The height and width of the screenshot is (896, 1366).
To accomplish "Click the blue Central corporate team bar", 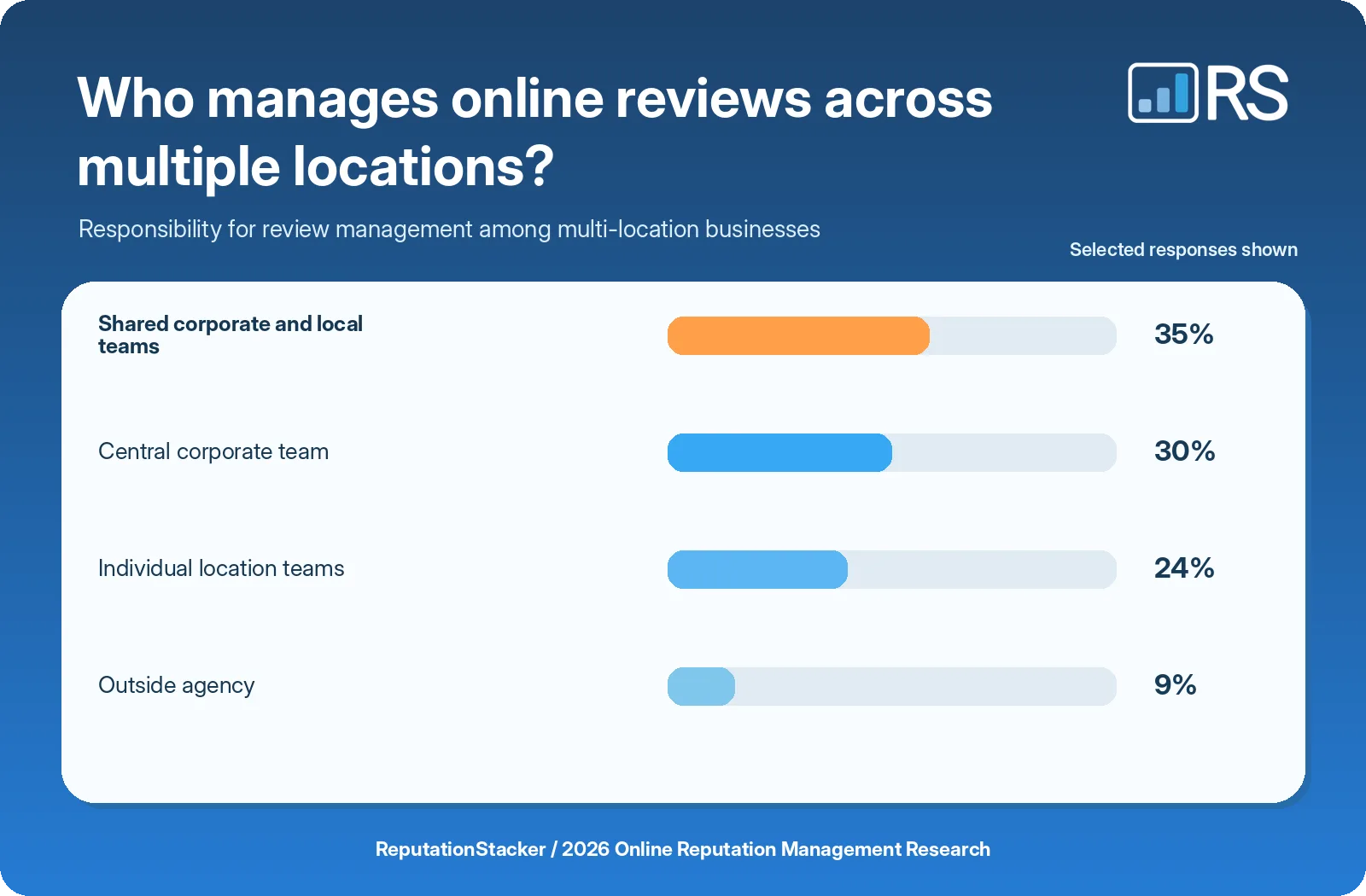I will (779, 452).
